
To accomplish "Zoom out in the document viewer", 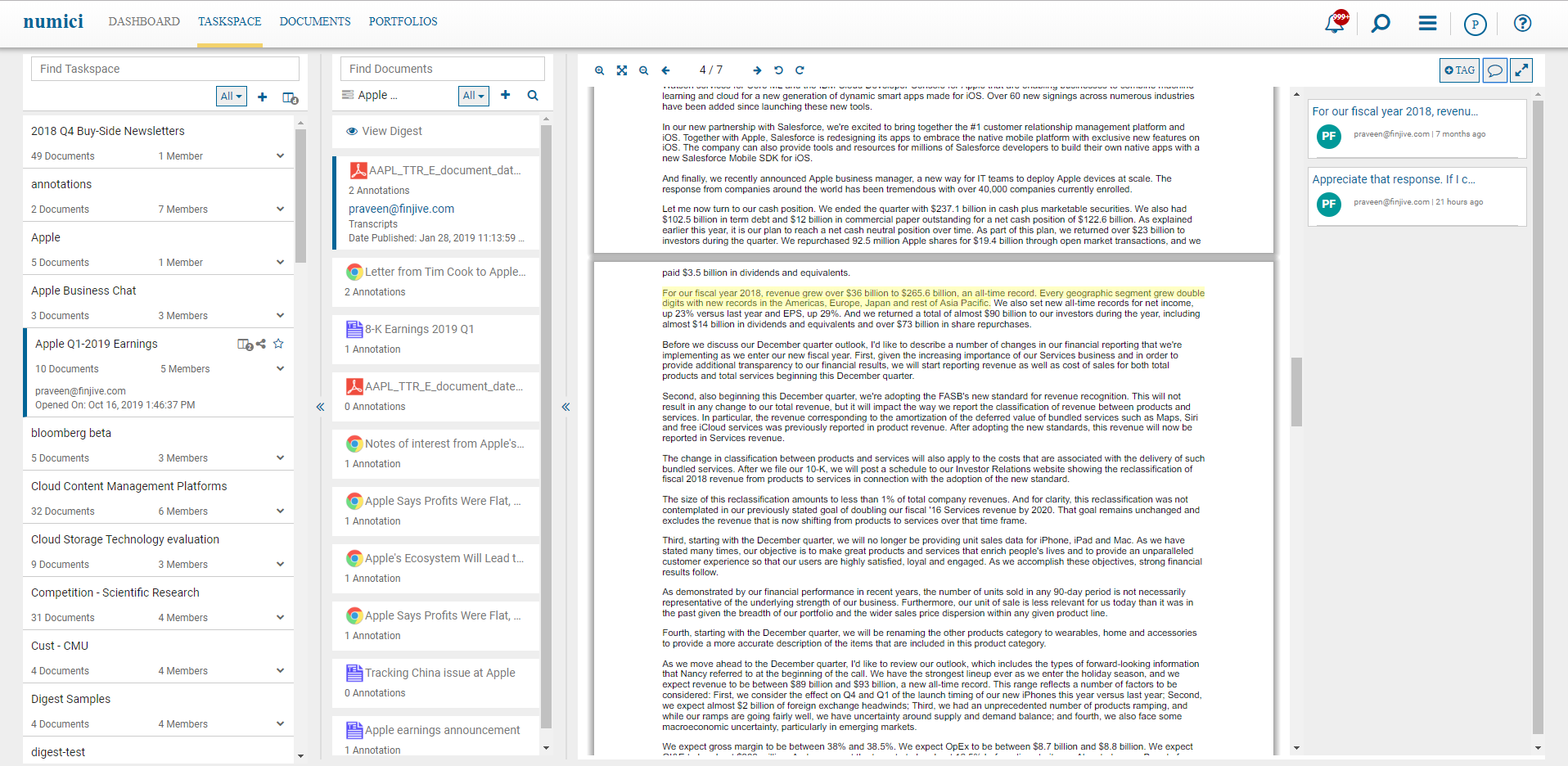I will (644, 70).
